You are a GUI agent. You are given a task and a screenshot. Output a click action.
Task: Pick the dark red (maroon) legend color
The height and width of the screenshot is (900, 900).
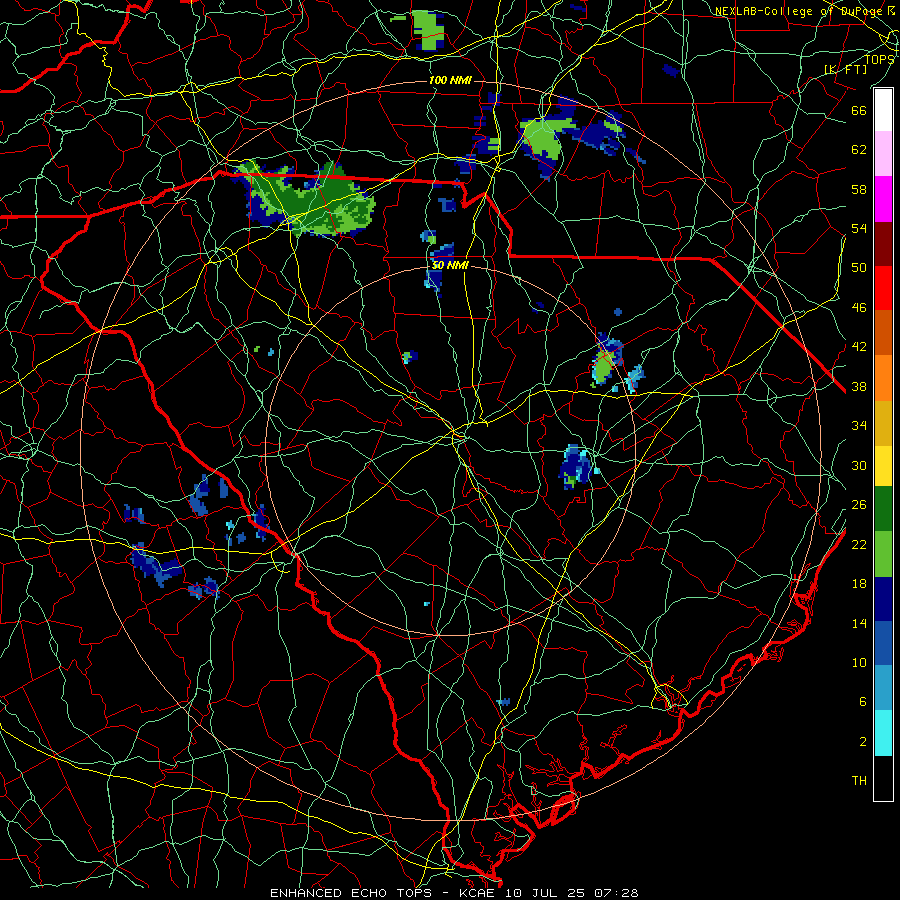point(883,244)
